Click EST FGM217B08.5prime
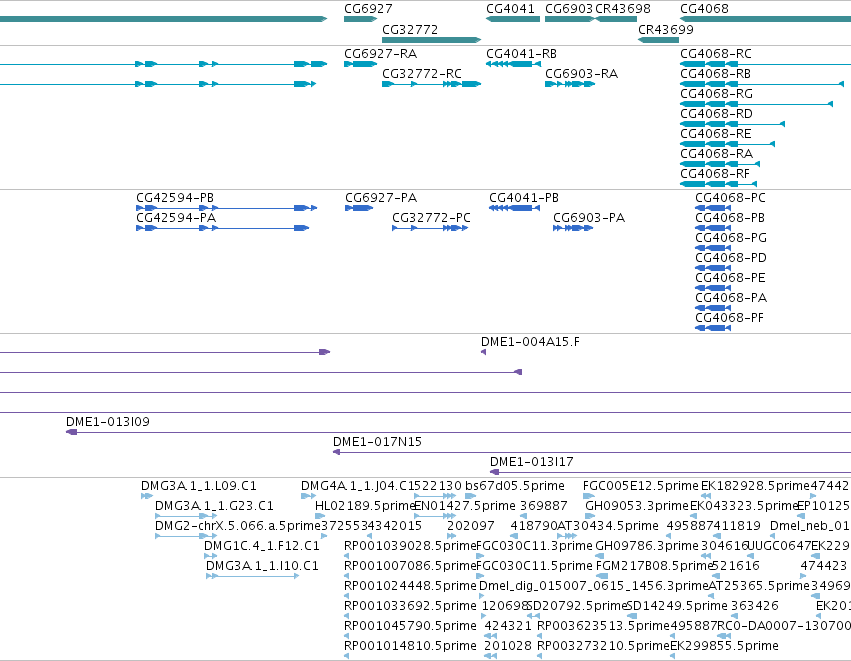This screenshot has width=851, height=661. click(x=653, y=566)
